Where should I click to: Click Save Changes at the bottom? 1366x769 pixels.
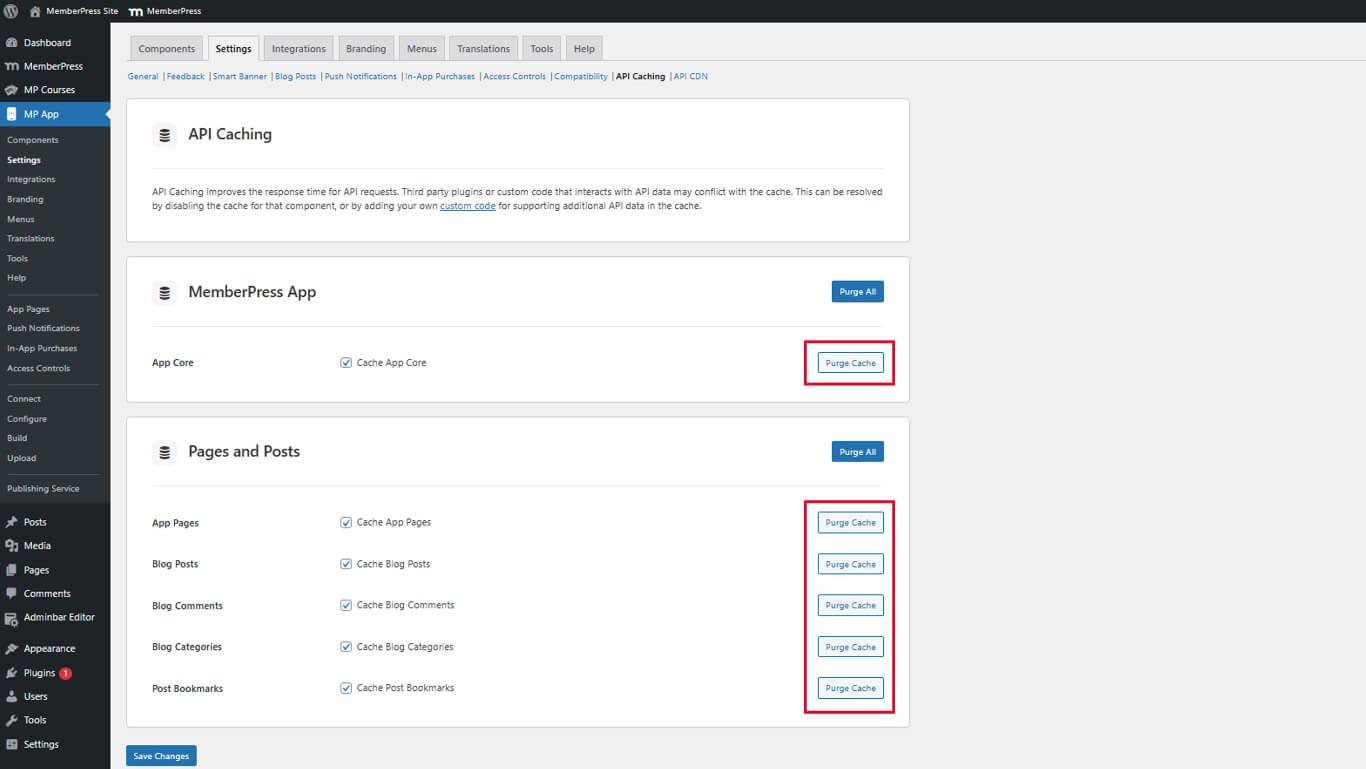click(x=160, y=755)
